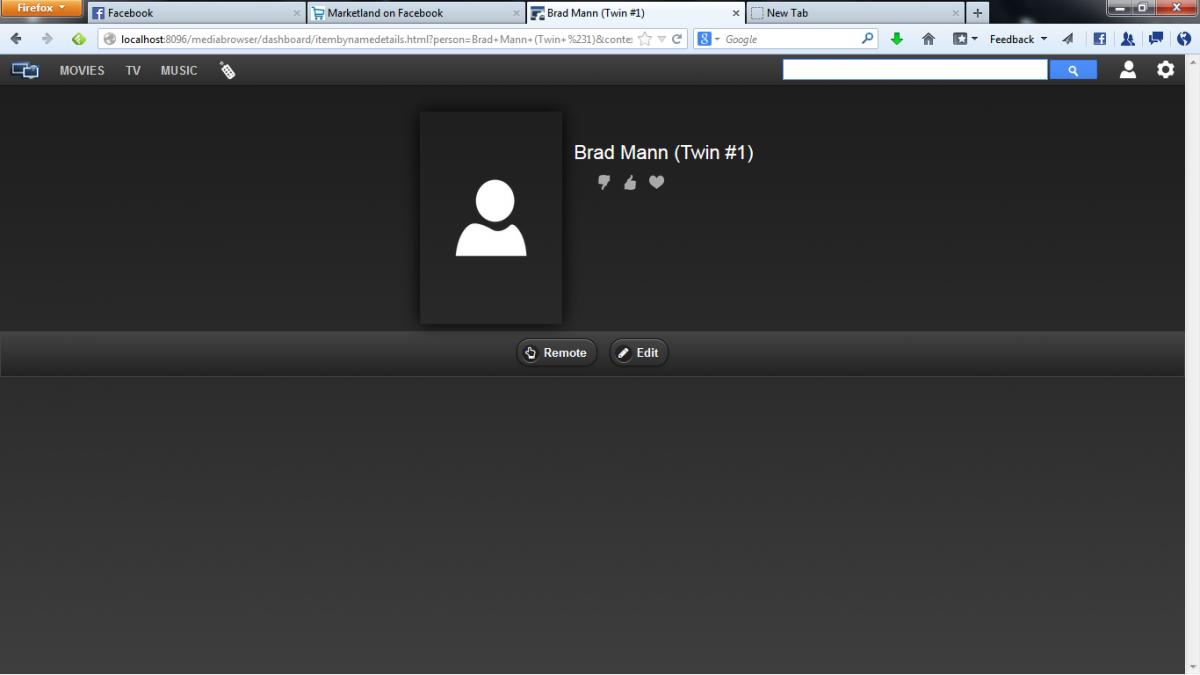Image resolution: width=1200 pixels, height=675 pixels.
Task: Click the browser back arrow
Action: pyautogui.click(x=16, y=39)
